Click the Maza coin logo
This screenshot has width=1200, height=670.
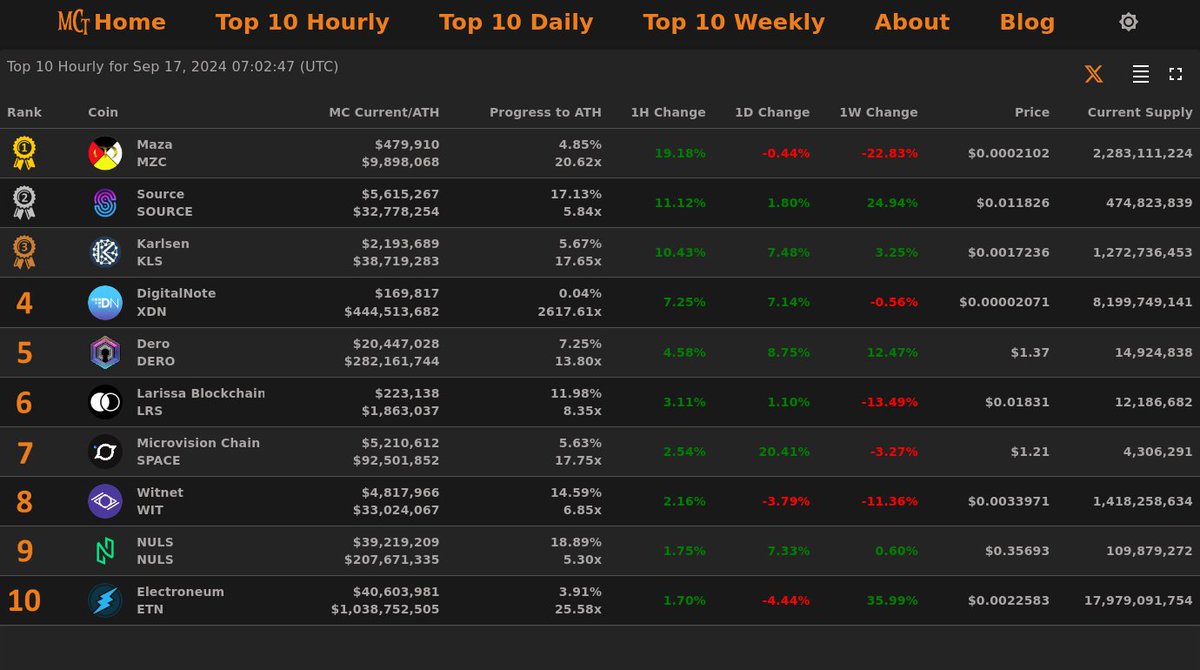point(105,153)
